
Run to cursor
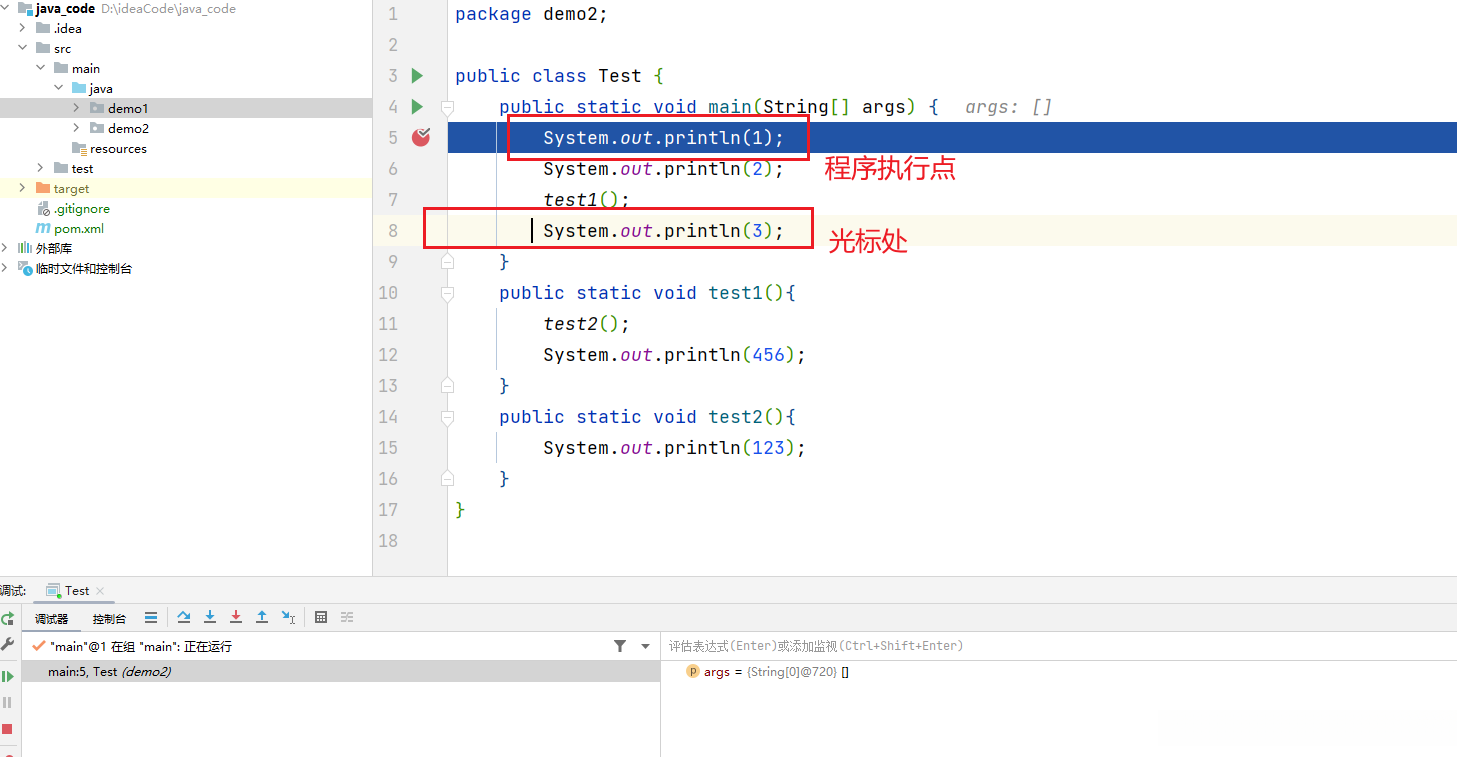click(x=288, y=618)
